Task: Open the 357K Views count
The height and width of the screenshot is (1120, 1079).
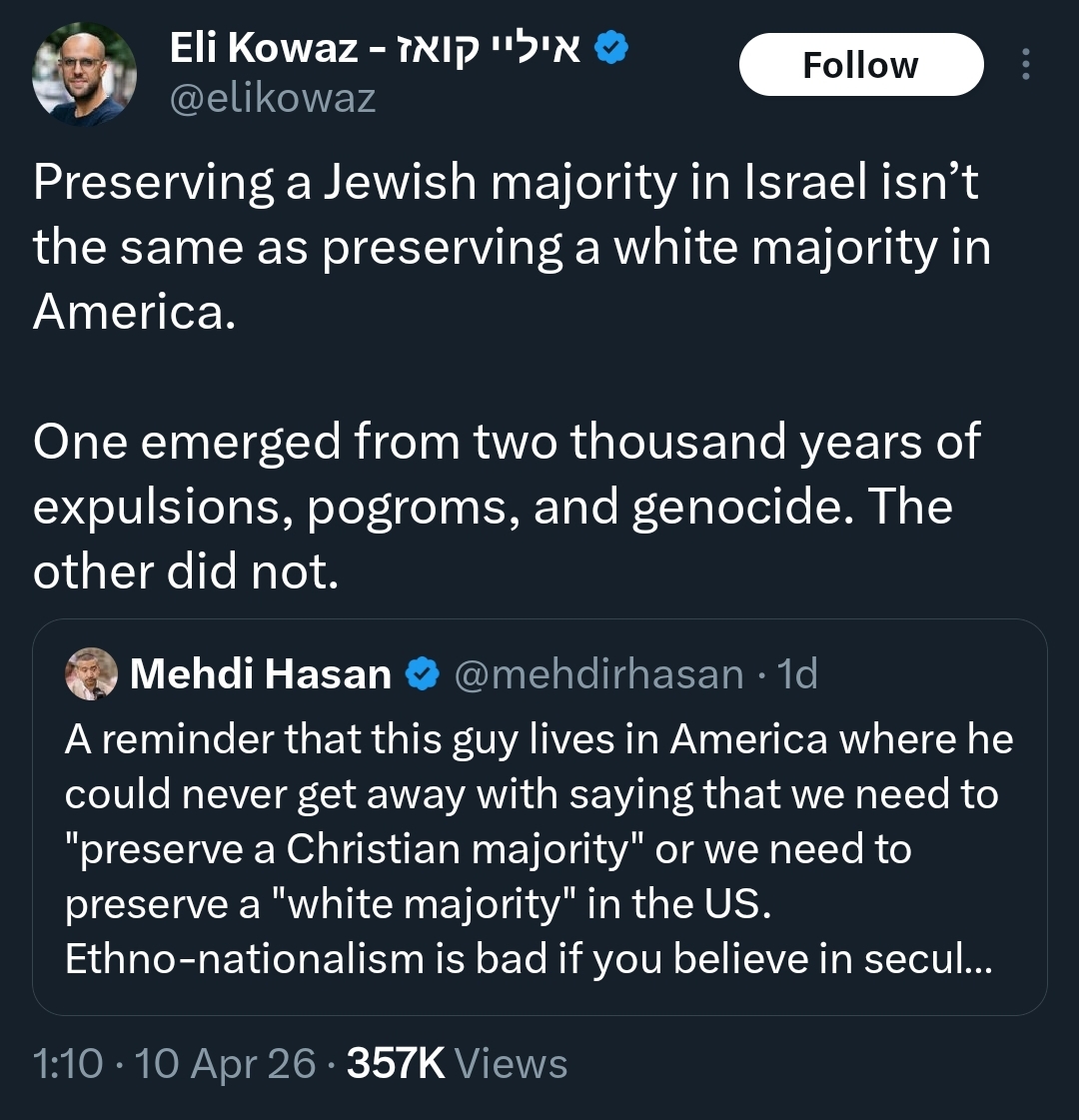Action: pos(396,1064)
